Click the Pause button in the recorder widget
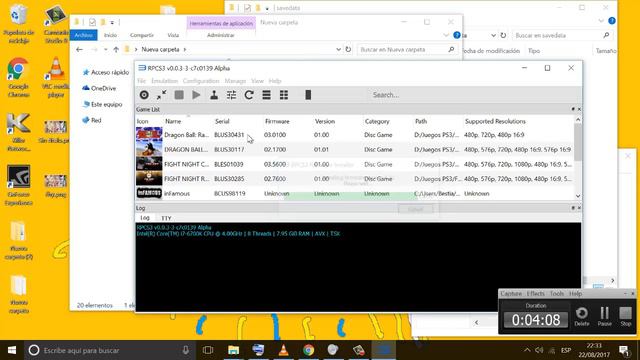 604,316
